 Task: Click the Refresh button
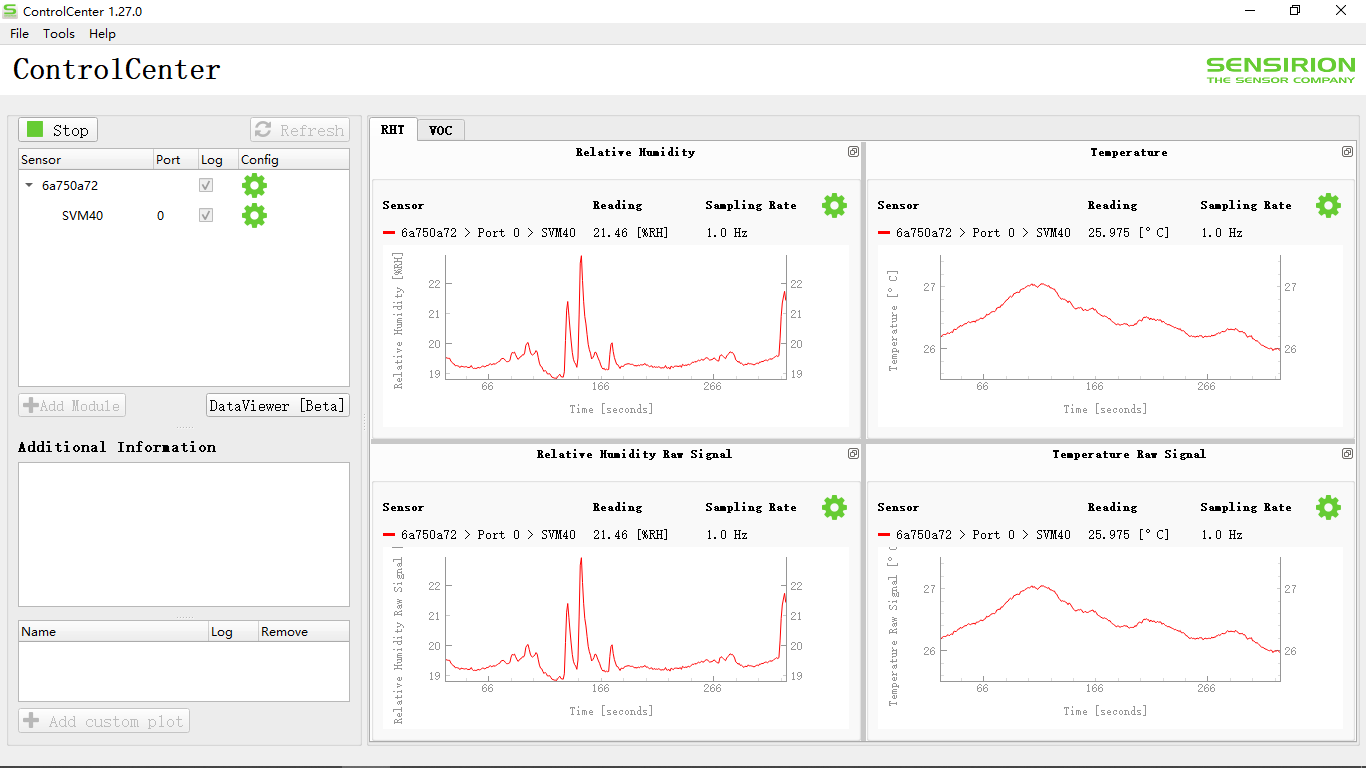coord(300,130)
